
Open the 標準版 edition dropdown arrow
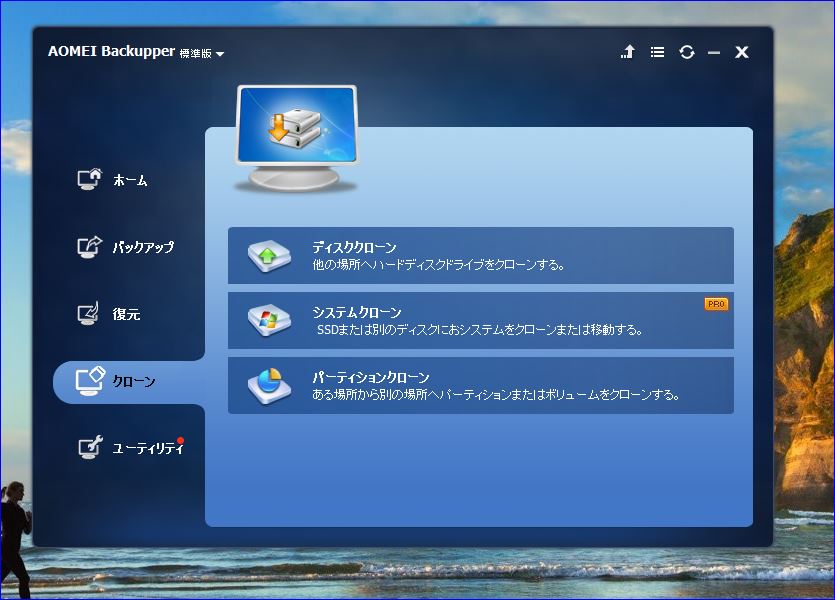point(220,54)
